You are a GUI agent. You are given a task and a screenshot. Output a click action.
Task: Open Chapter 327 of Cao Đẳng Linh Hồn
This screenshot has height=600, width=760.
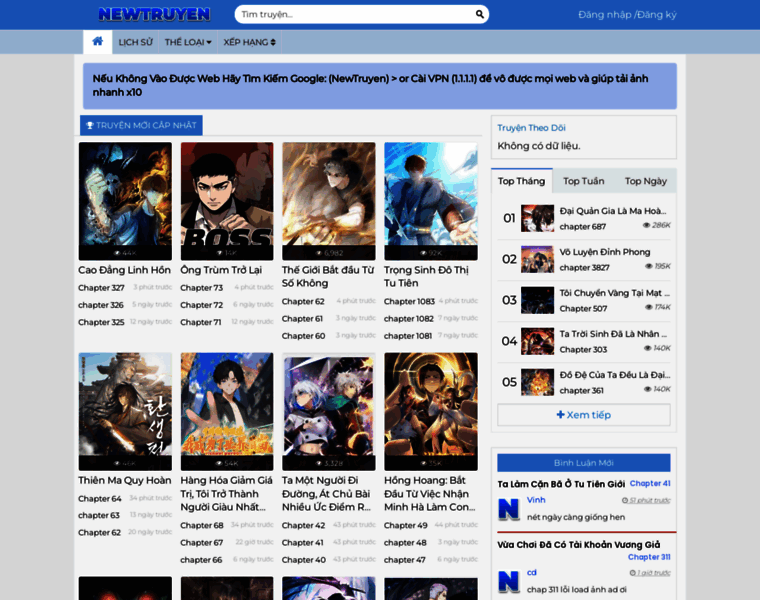101,287
